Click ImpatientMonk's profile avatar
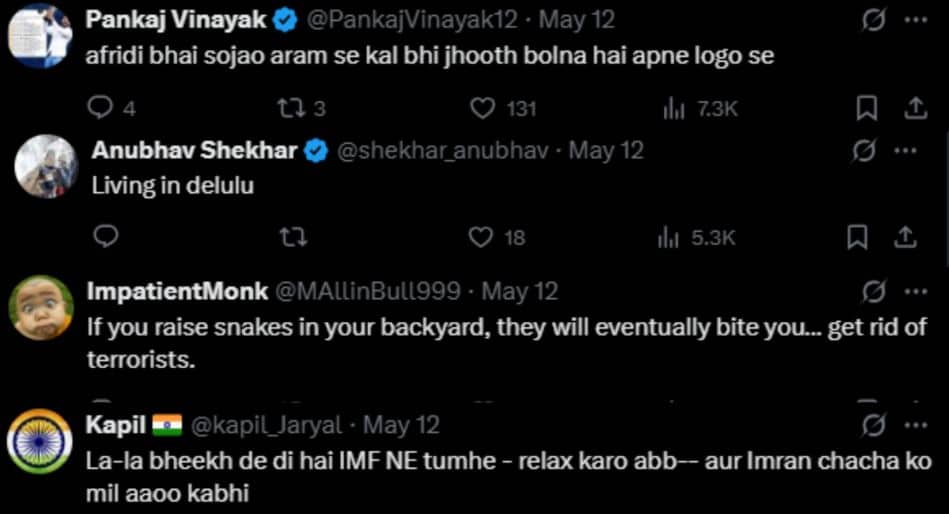Screen dimensions: 949x514 pos(40,307)
